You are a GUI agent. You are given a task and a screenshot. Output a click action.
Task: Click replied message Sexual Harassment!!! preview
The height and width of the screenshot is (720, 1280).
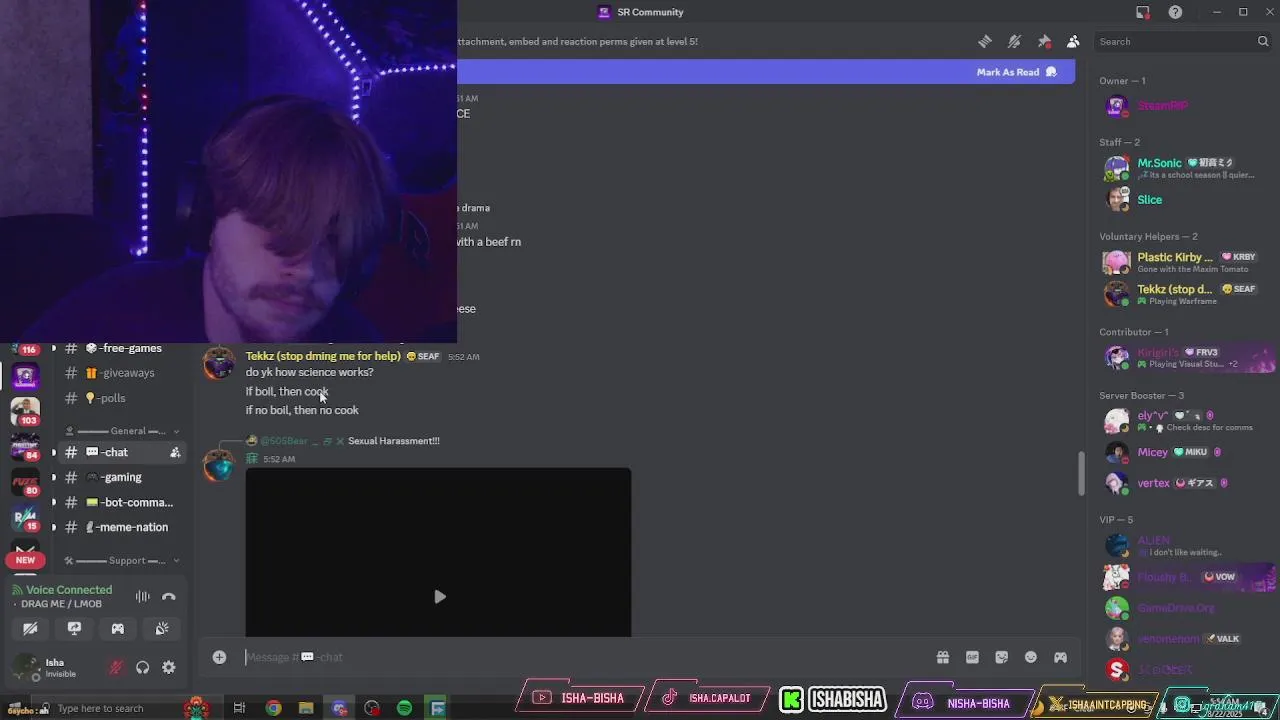point(394,441)
